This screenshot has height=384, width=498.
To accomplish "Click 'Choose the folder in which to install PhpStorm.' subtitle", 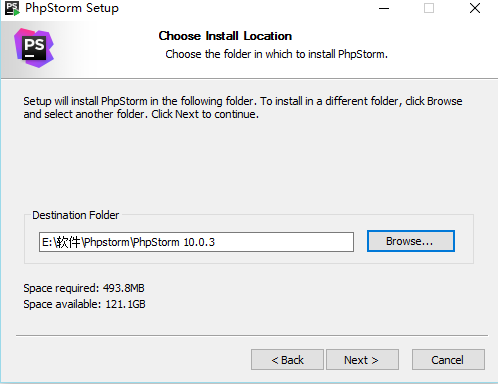I will coord(276,54).
